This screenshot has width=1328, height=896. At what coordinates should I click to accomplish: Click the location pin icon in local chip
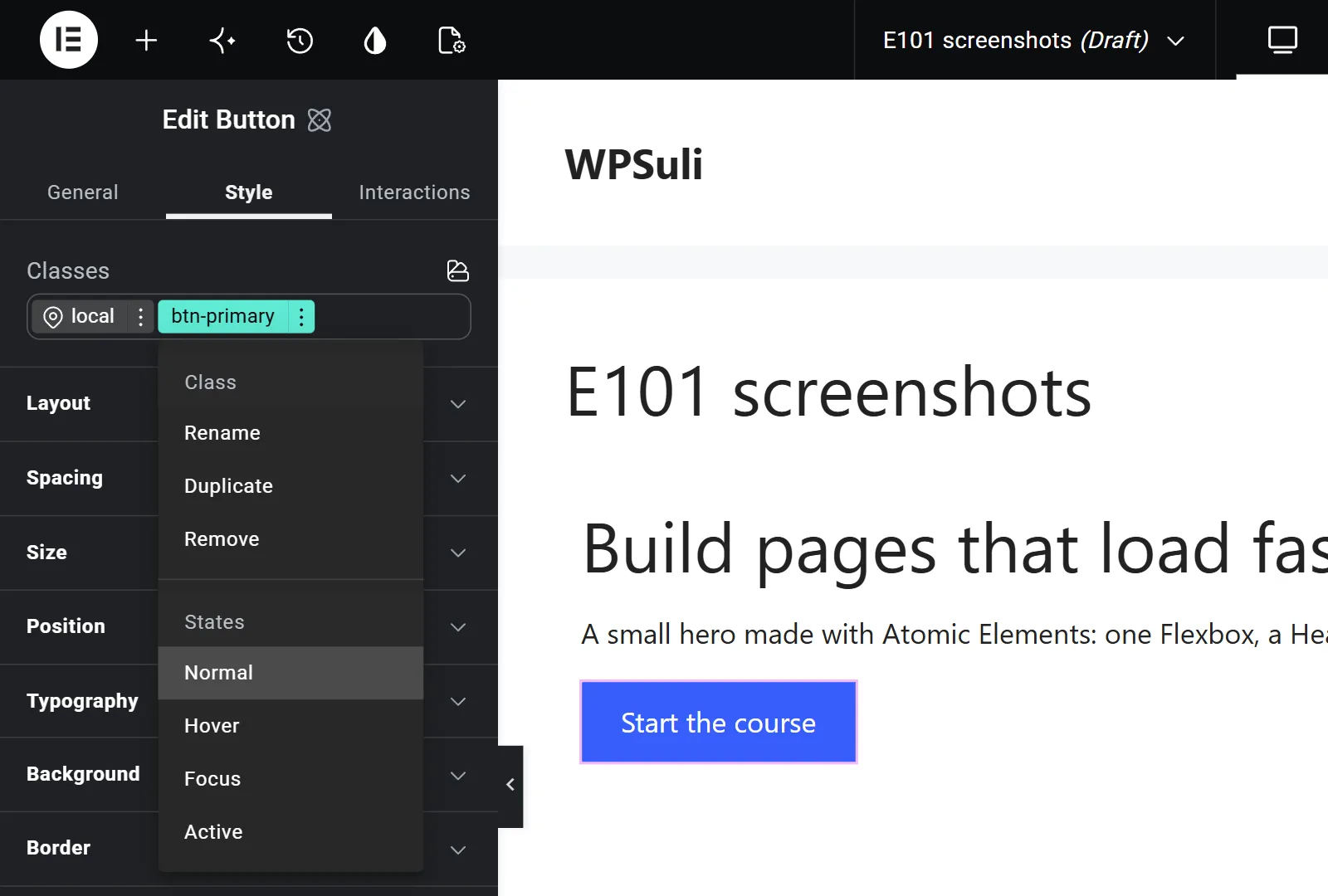pyautogui.click(x=53, y=317)
